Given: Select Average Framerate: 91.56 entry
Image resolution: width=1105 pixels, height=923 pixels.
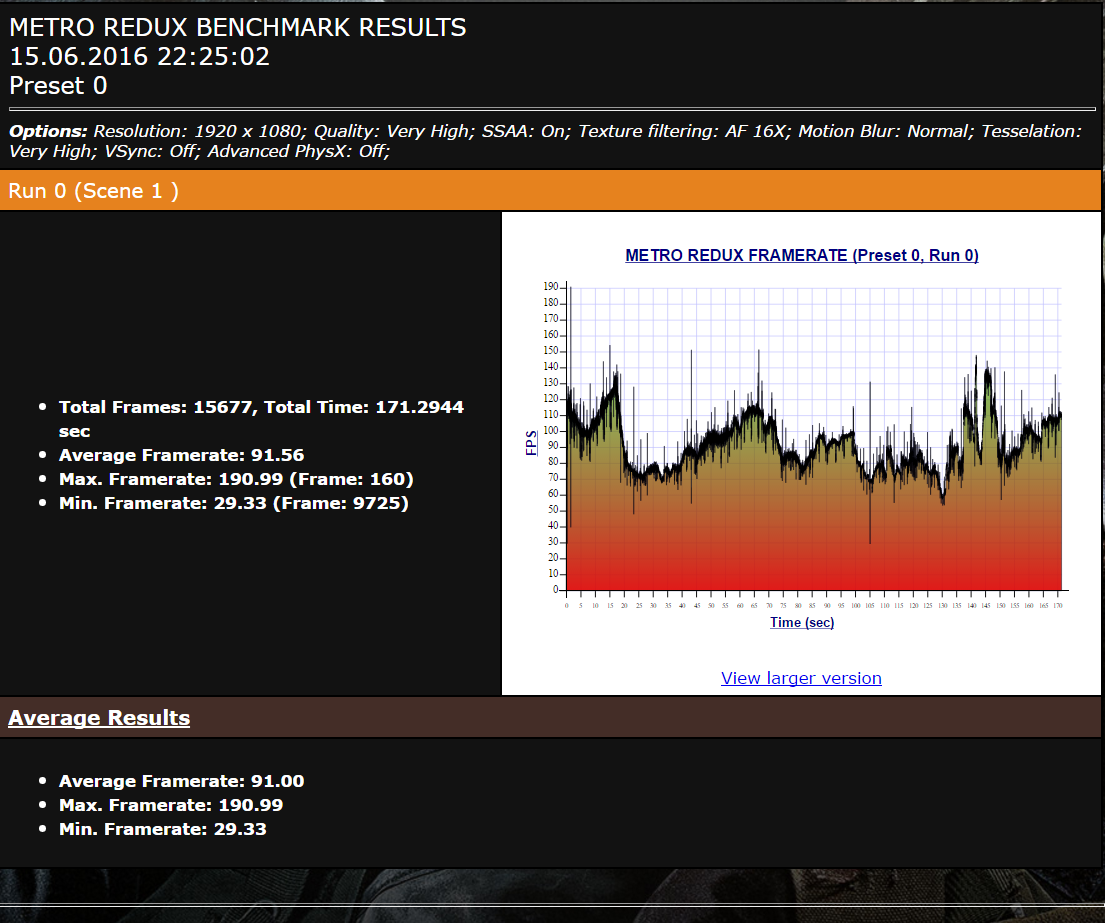Looking at the screenshot, I should 181,455.
